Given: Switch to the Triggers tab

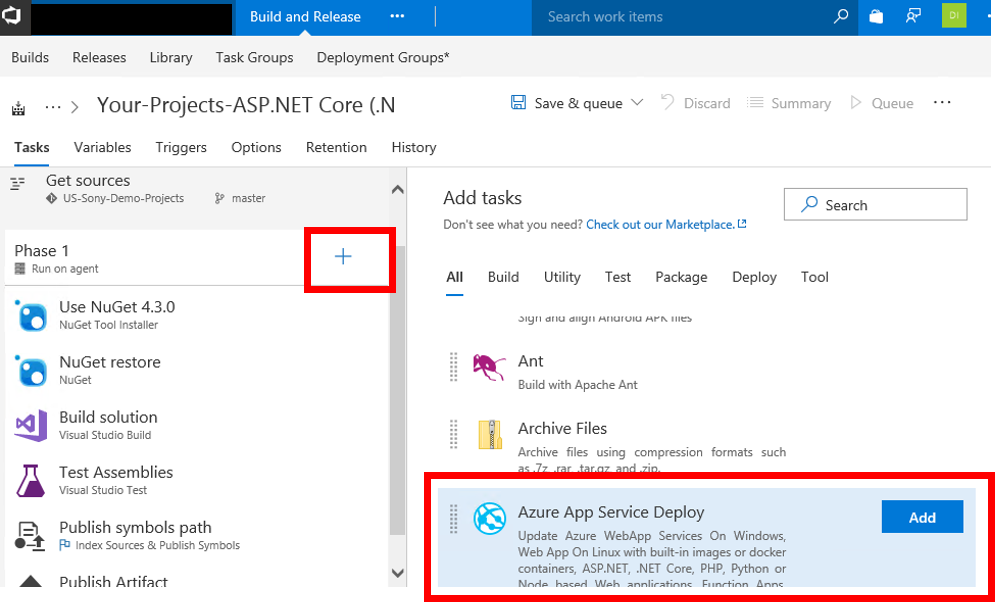Looking at the screenshot, I should (181, 148).
